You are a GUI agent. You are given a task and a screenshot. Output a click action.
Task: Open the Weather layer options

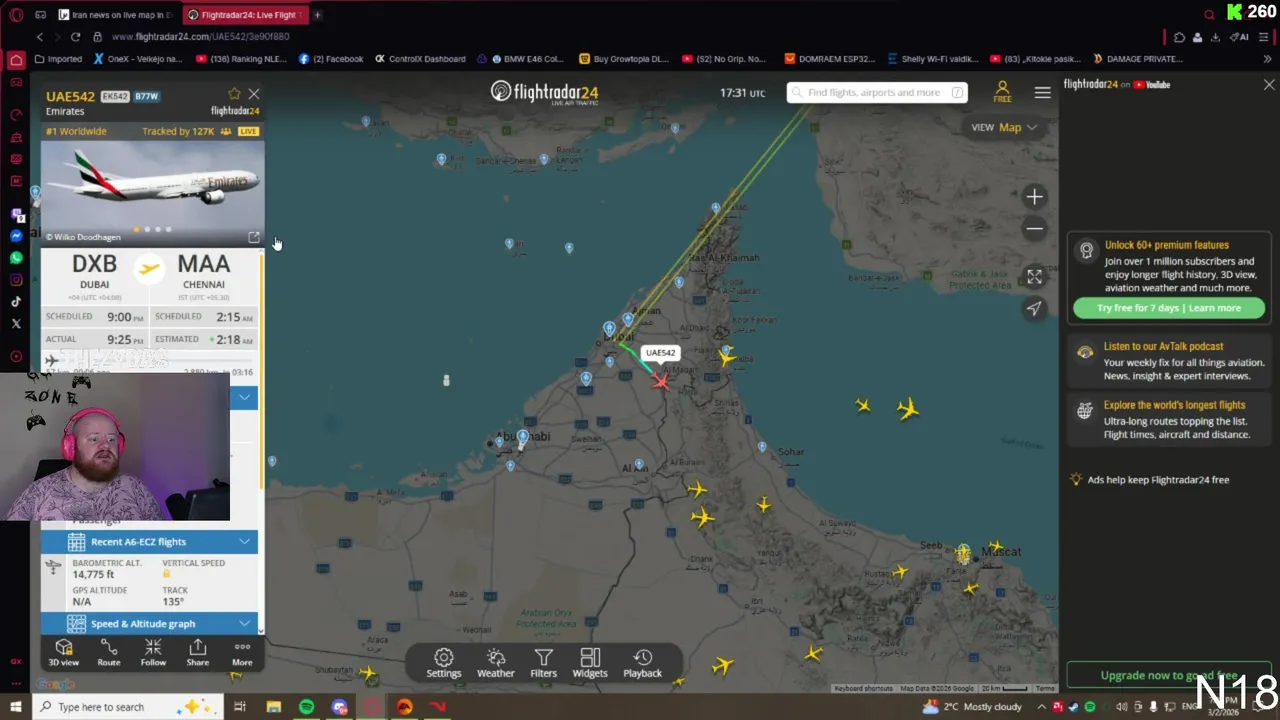(x=495, y=663)
